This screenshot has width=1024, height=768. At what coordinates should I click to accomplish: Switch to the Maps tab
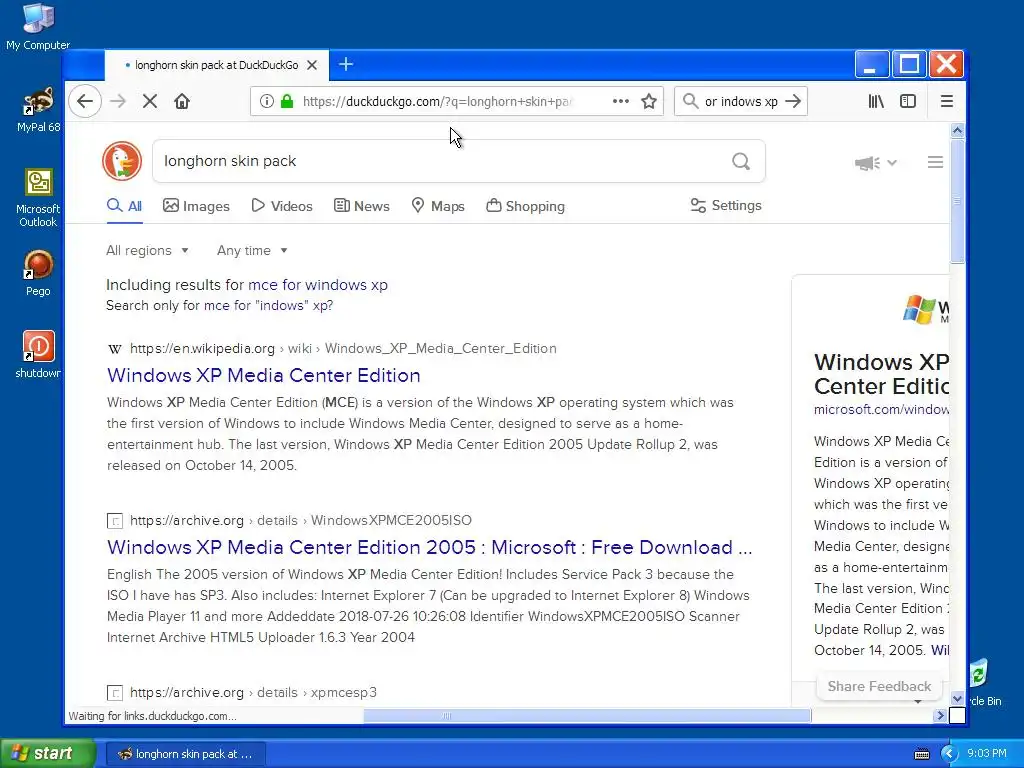[x=438, y=206]
